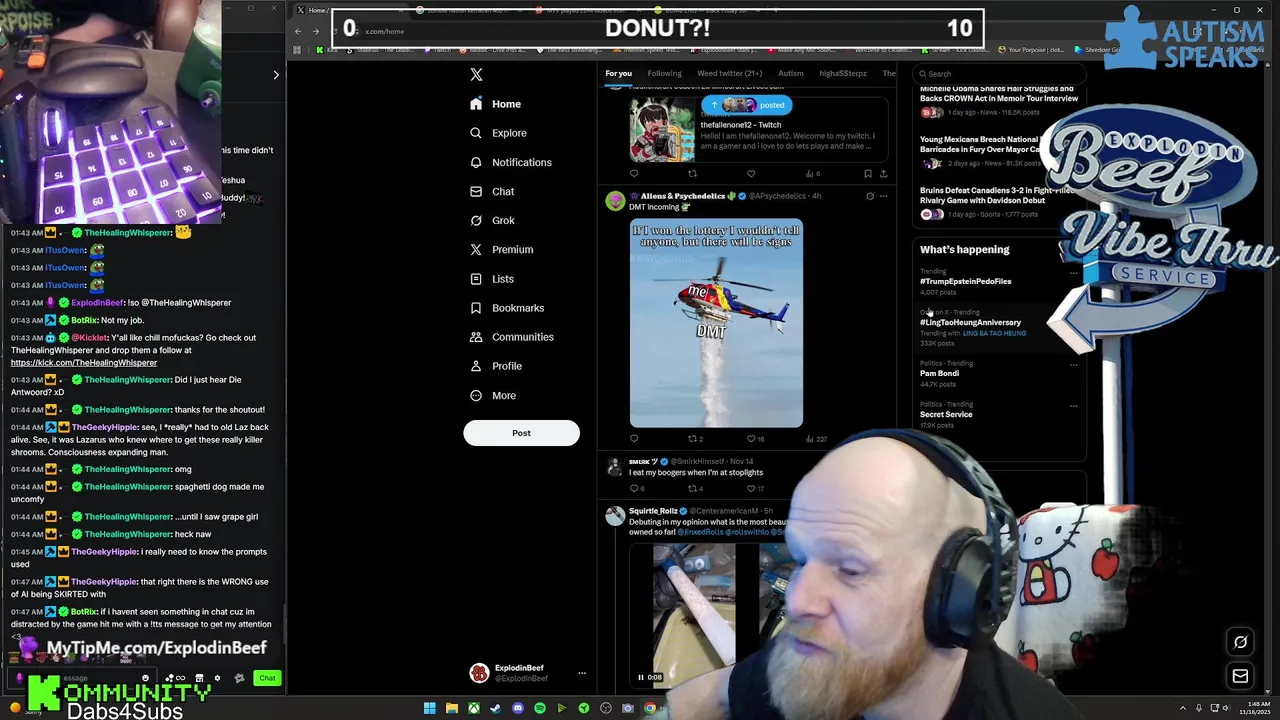Click green Chat send button in Kick chat
The height and width of the screenshot is (720, 1280).
point(267,678)
